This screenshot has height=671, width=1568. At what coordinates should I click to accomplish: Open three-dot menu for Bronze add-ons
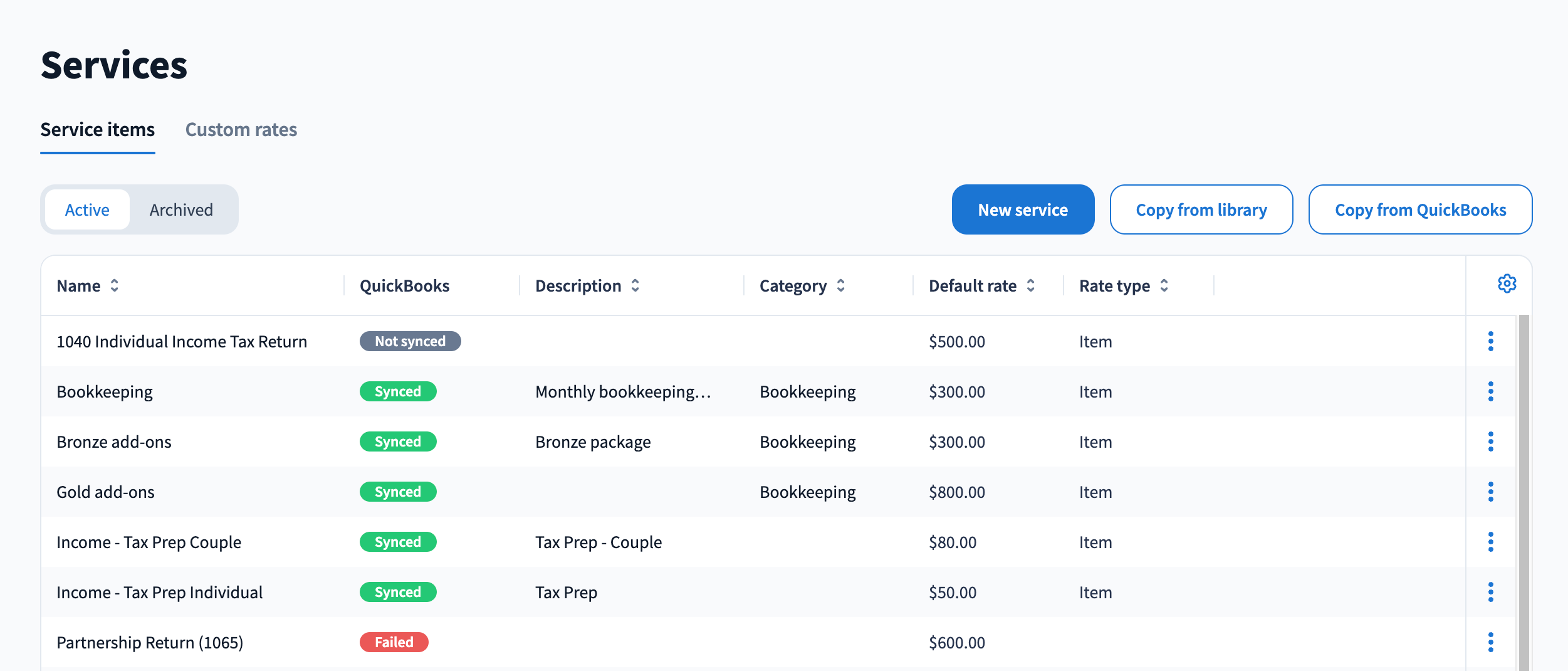tap(1490, 441)
